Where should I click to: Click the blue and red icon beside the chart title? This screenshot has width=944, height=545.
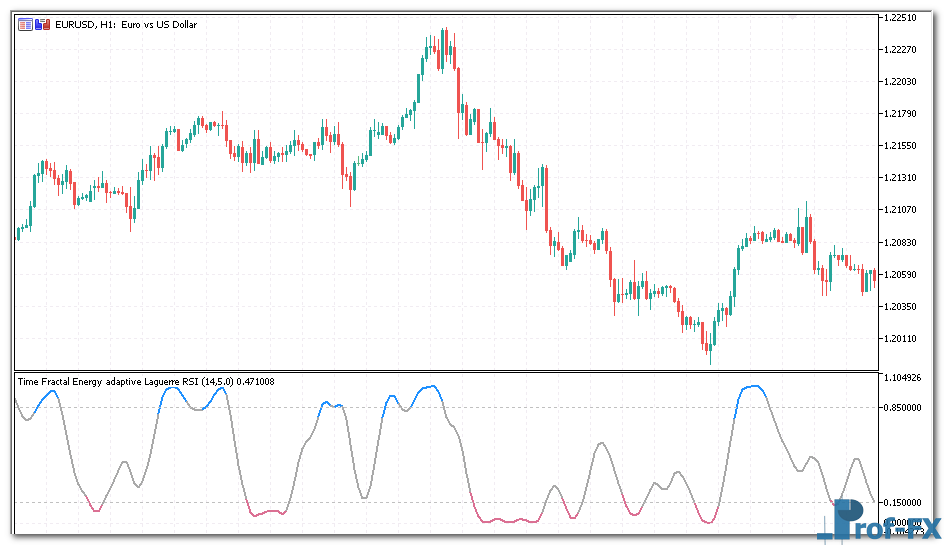[x=42, y=24]
